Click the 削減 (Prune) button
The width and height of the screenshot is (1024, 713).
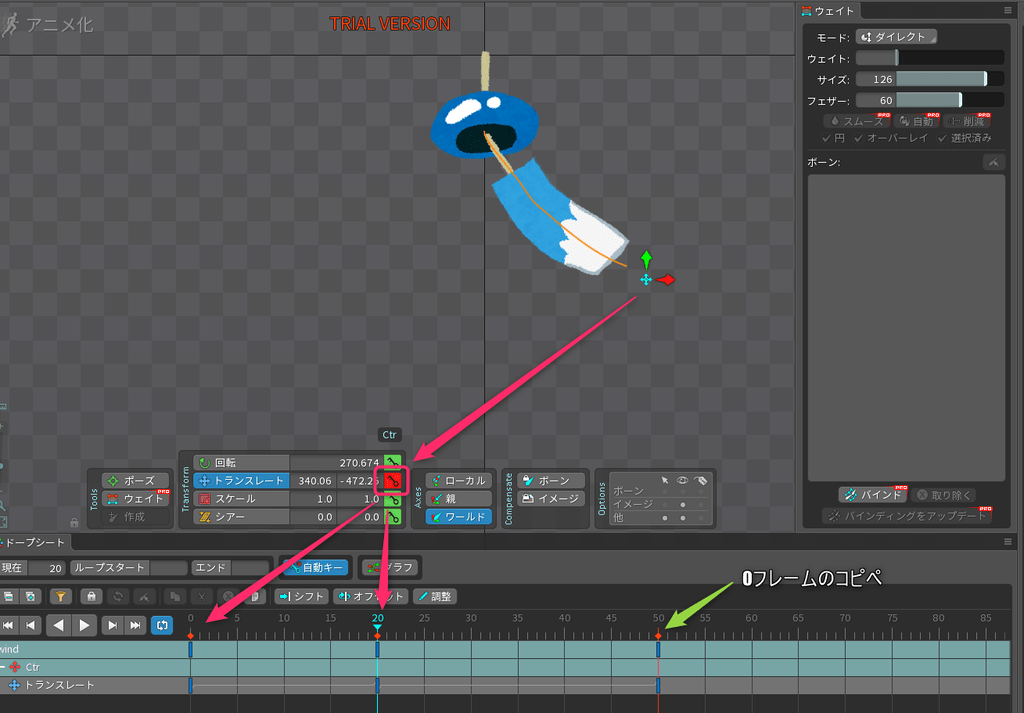967,121
